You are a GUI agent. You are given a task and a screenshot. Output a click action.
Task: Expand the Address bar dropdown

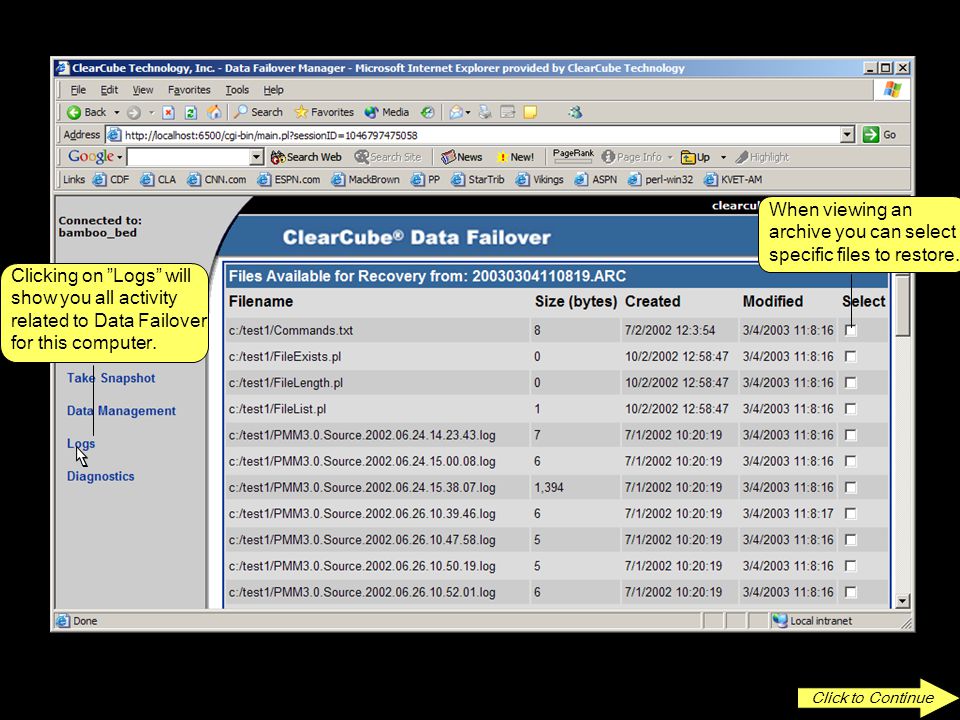click(847, 135)
